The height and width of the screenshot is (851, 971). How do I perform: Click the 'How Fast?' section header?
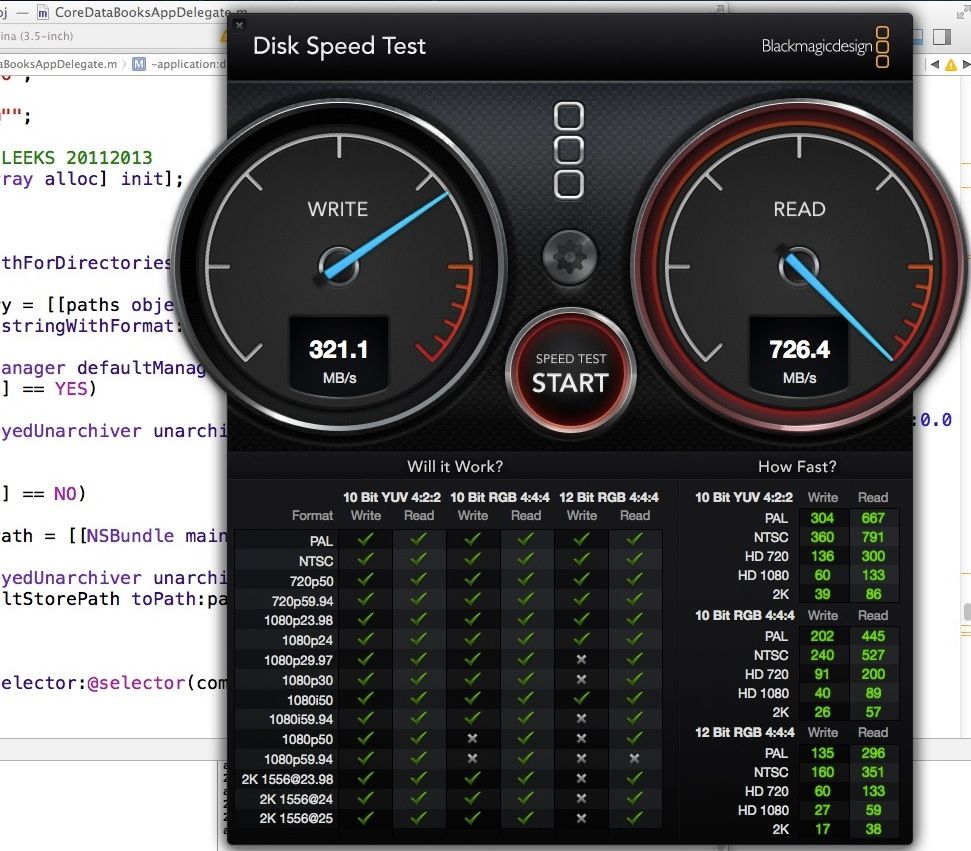tap(796, 466)
